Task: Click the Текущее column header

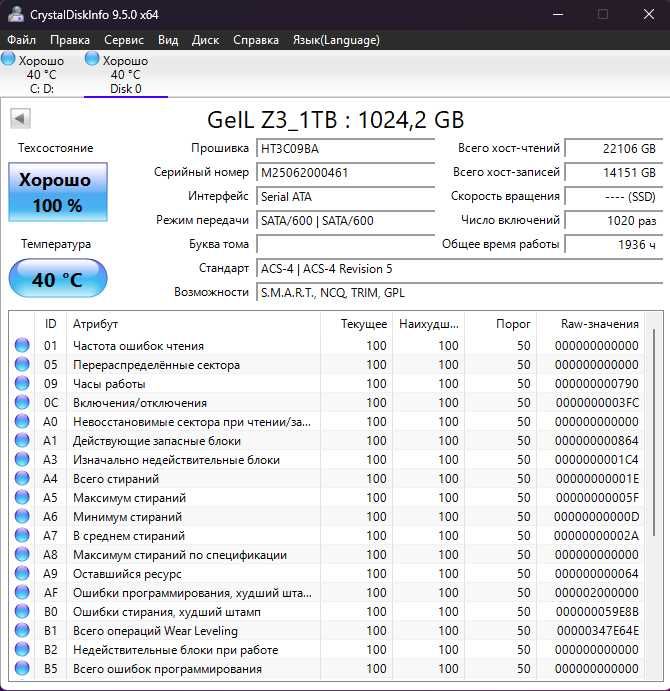Action: pyautogui.click(x=356, y=324)
